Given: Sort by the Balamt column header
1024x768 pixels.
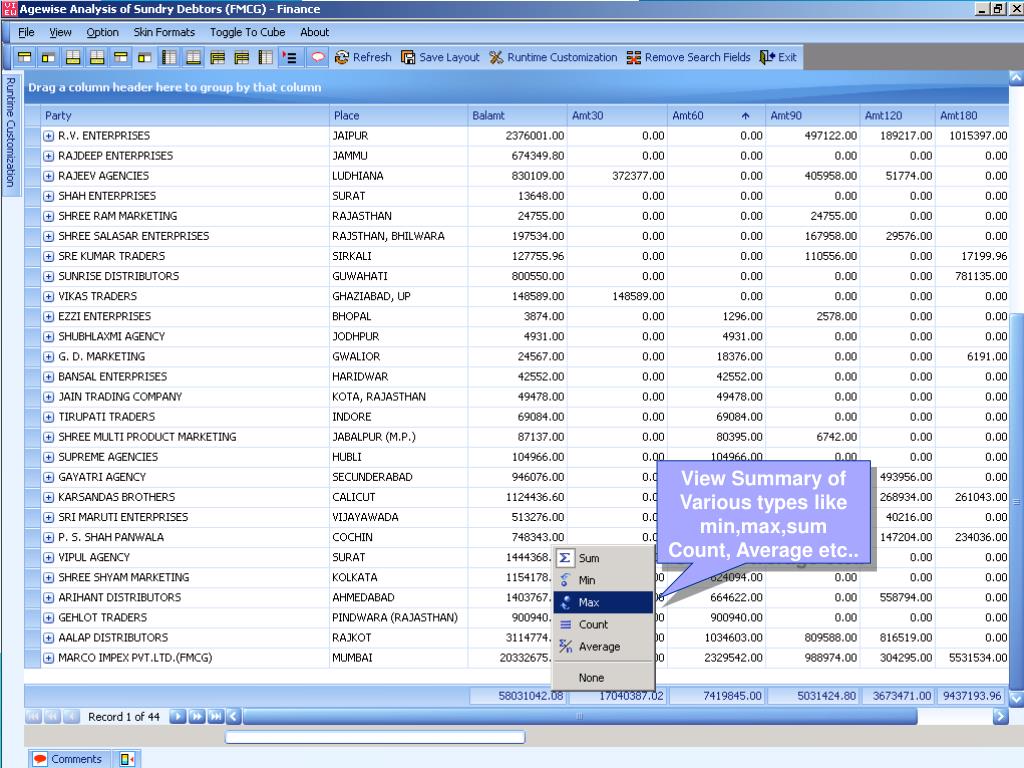Looking at the screenshot, I should (x=517, y=116).
